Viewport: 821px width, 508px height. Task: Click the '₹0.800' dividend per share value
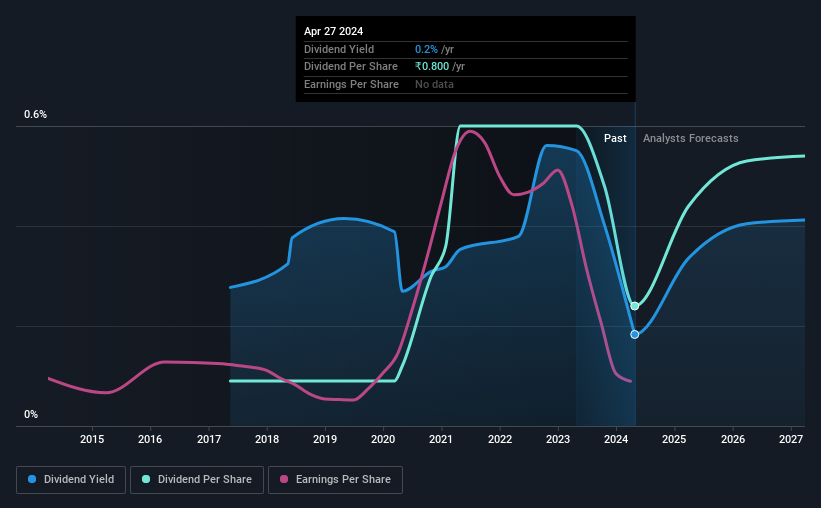point(432,67)
